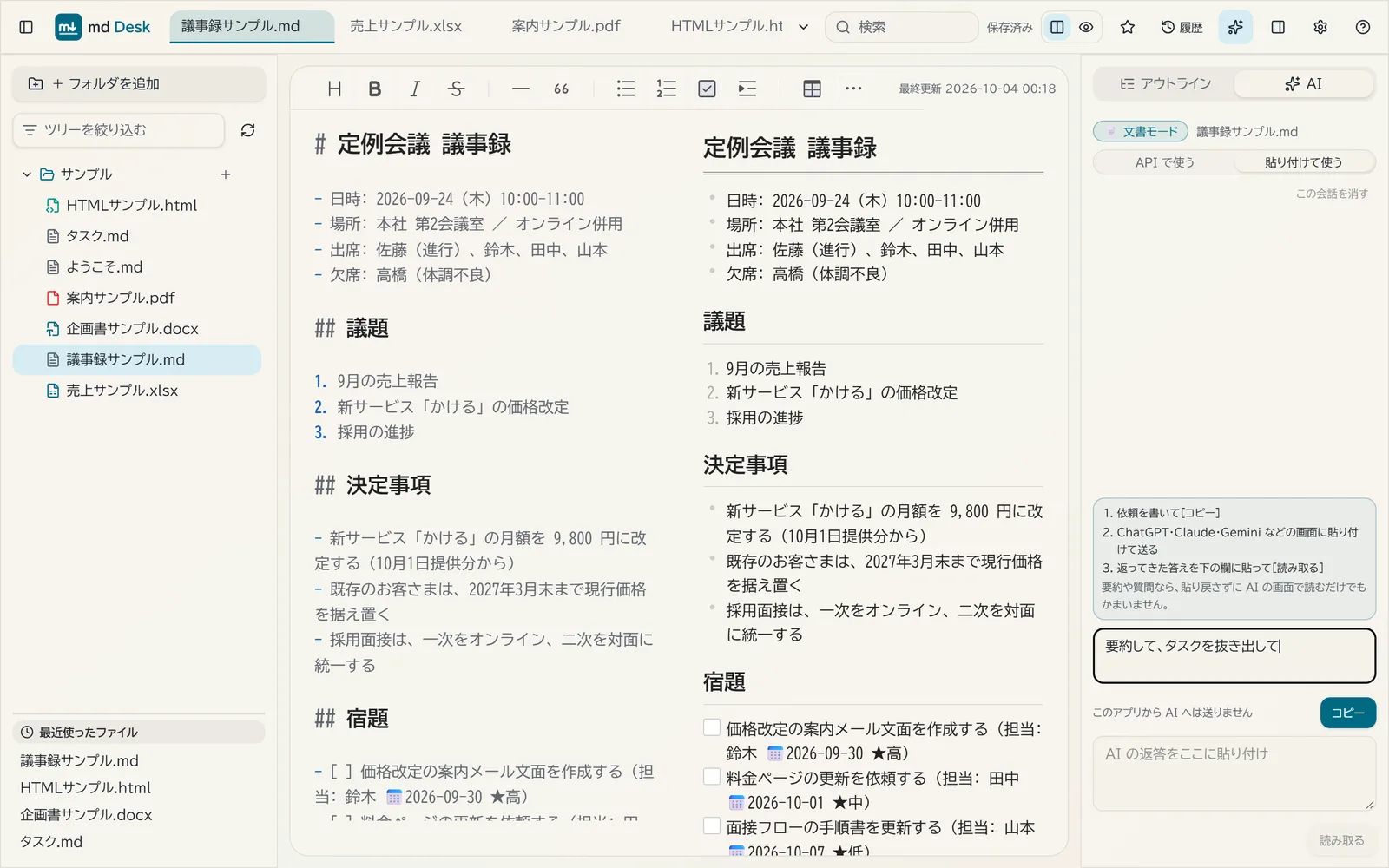Focus the 検索 search box
The width and height of the screenshot is (1389, 868).
coord(901,27)
